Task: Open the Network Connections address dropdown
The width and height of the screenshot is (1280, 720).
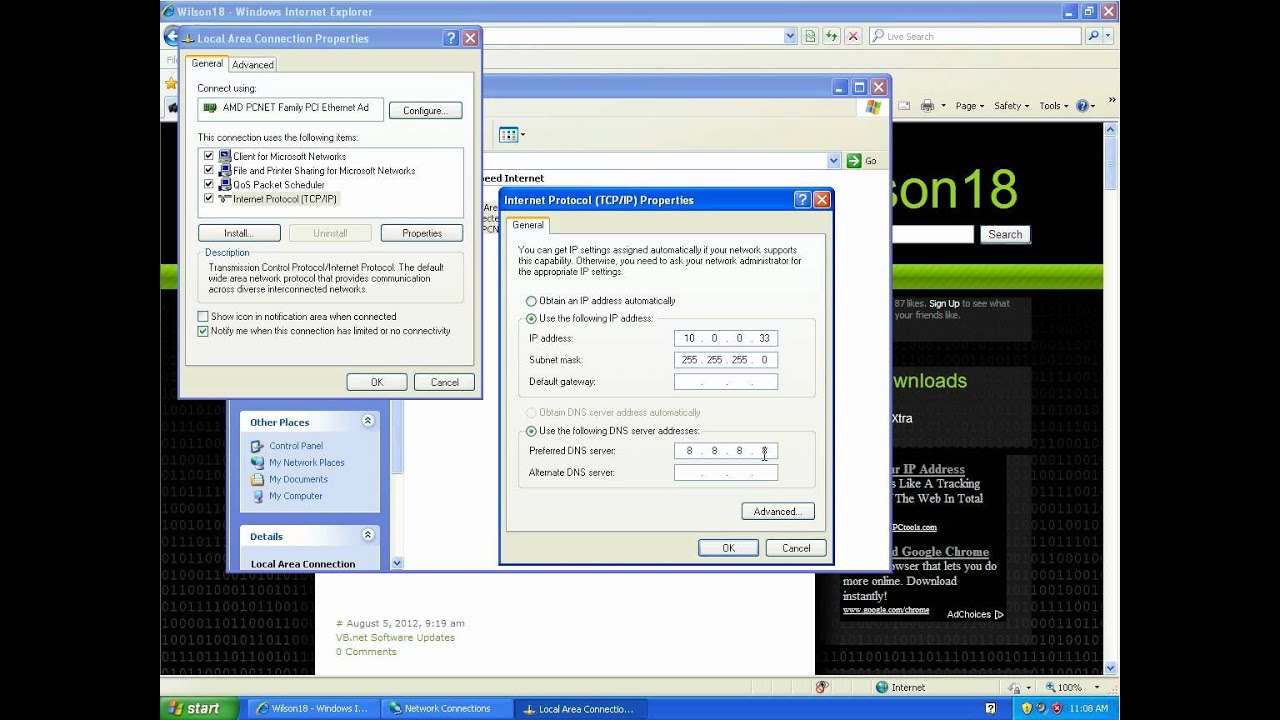Action: 834,161
